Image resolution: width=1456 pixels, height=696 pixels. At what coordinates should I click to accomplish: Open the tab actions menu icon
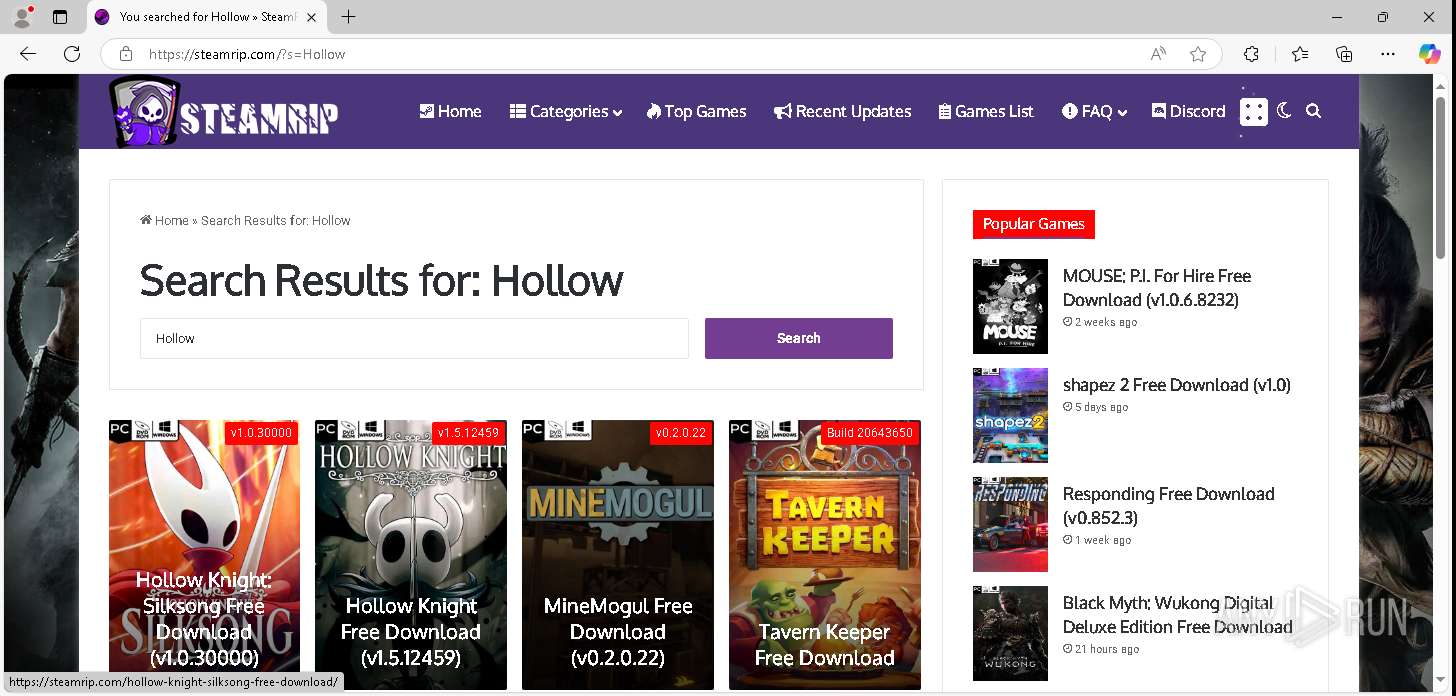(60, 17)
